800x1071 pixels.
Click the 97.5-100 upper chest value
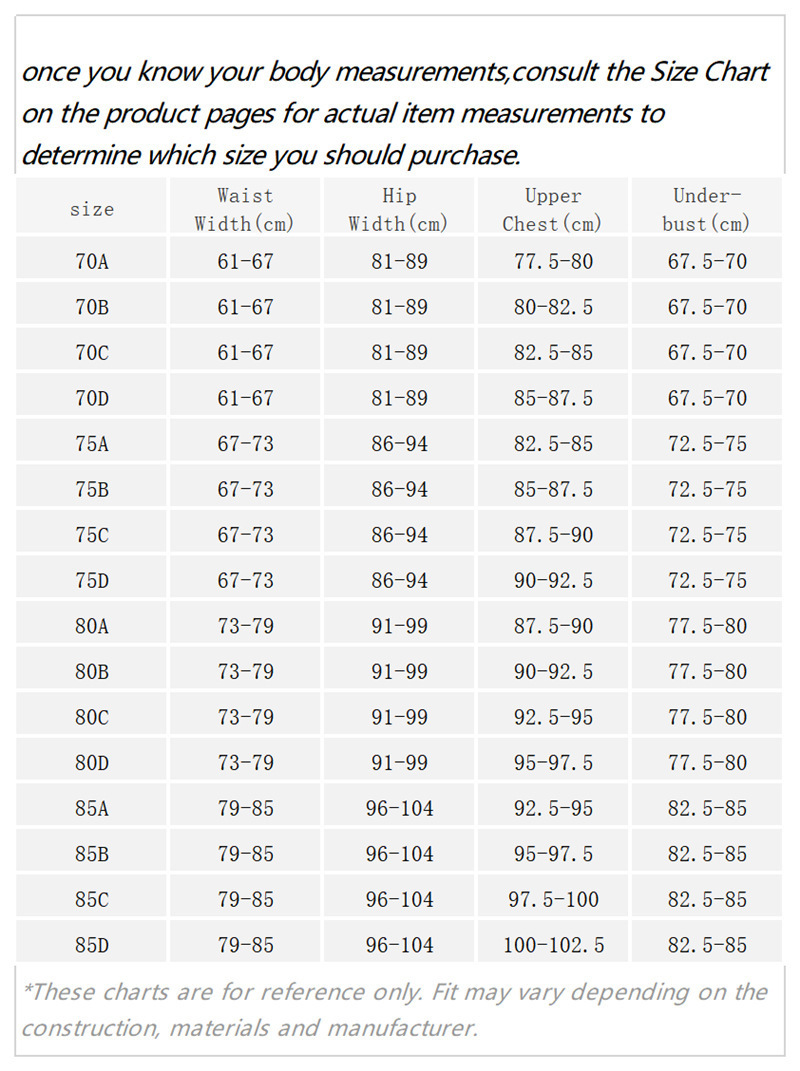[553, 899]
